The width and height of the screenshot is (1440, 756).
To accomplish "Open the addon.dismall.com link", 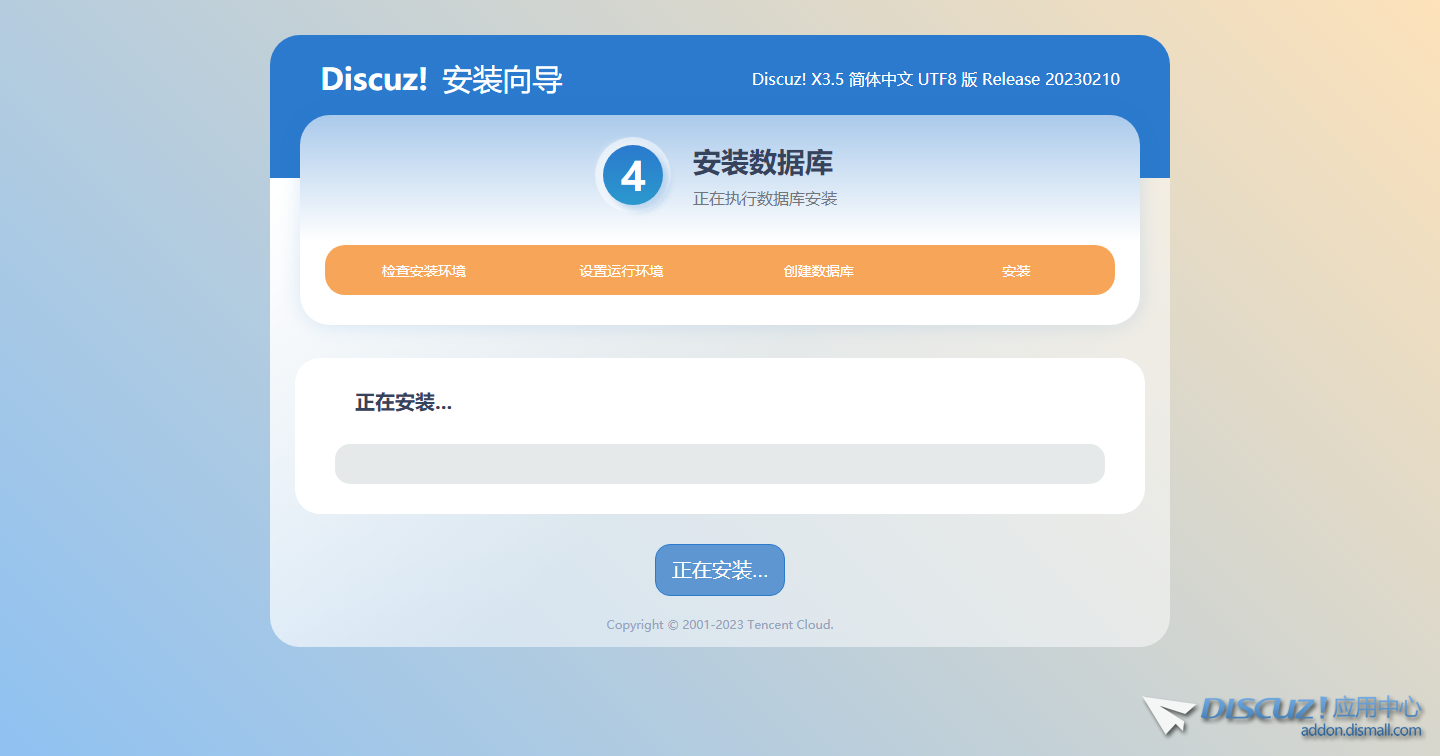I will [x=1360, y=731].
